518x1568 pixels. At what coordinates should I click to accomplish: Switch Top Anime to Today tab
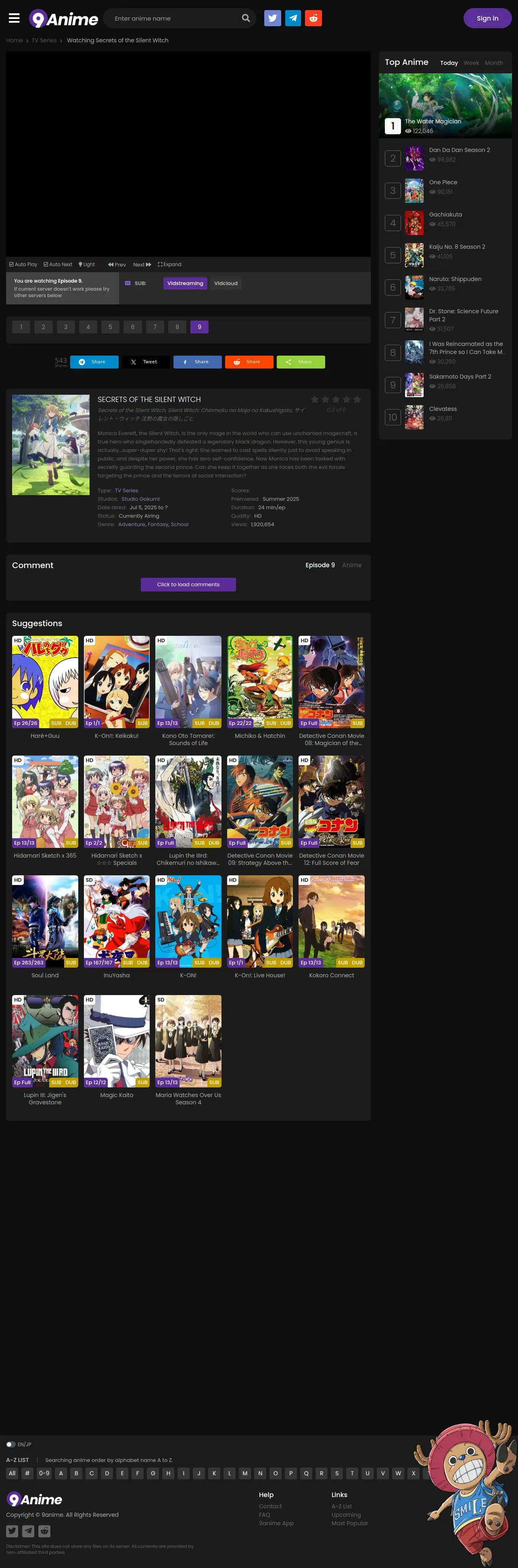click(x=449, y=62)
